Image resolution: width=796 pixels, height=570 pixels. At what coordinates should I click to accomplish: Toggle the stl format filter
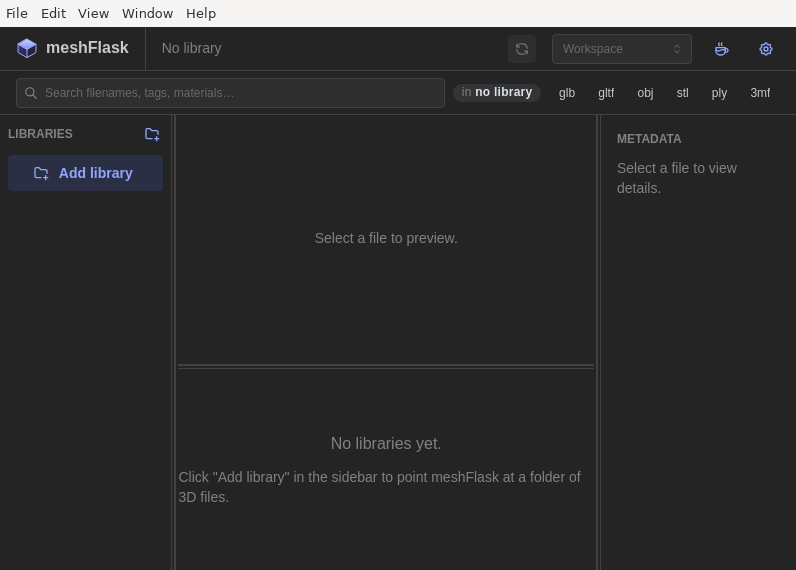pyautogui.click(x=682, y=93)
